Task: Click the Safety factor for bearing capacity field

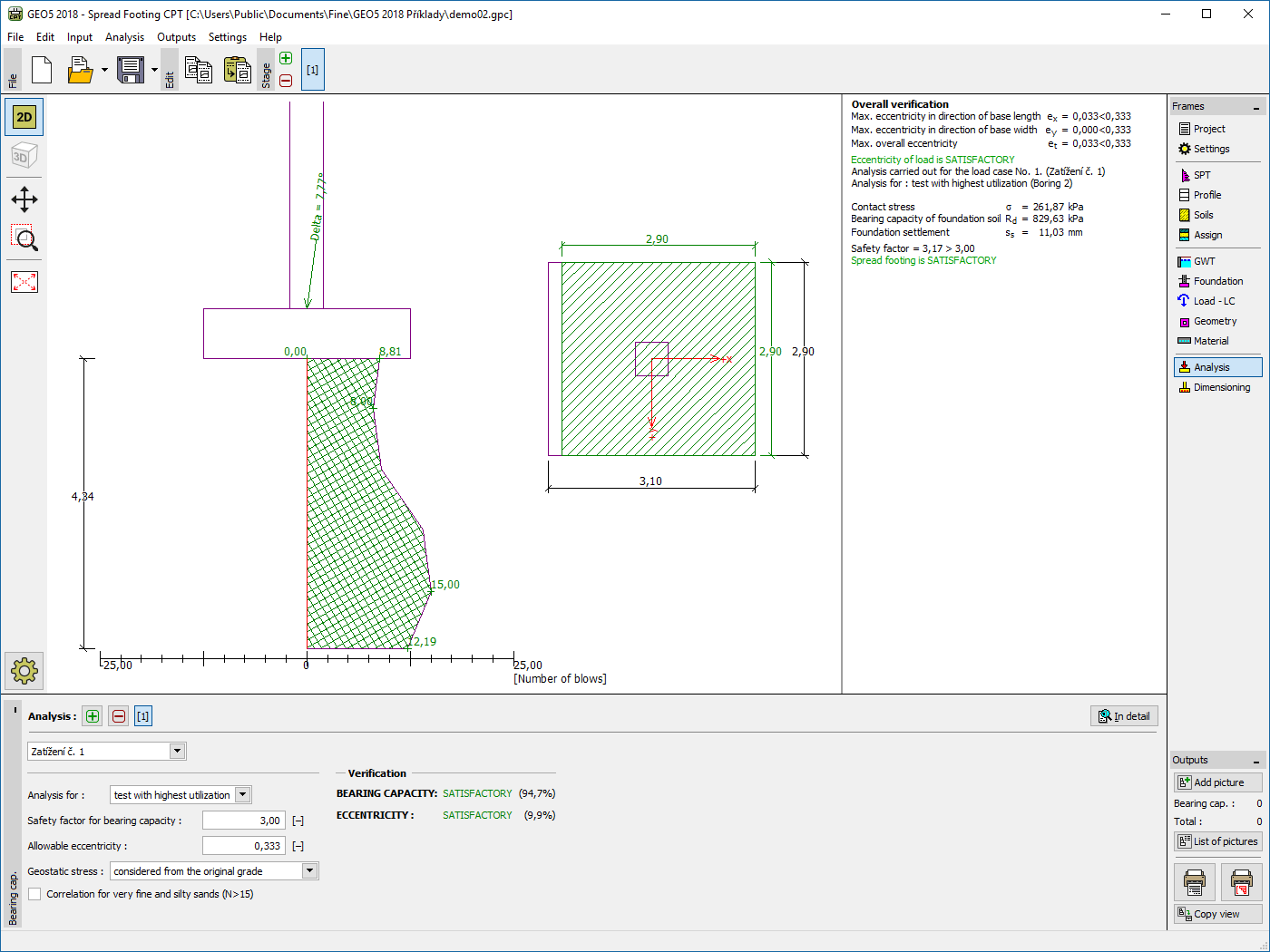Action: pyautogui.click(x=243, y=821)
